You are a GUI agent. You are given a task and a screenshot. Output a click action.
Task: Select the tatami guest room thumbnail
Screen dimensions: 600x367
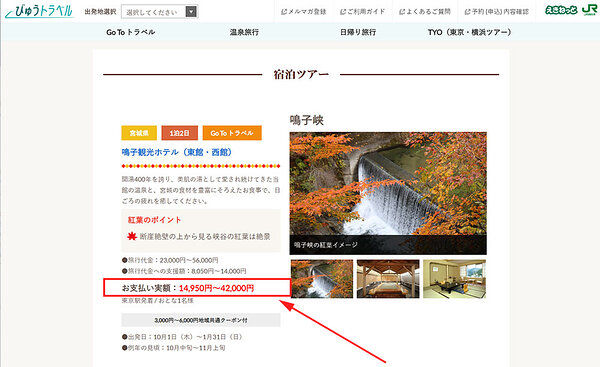(454, 279)
